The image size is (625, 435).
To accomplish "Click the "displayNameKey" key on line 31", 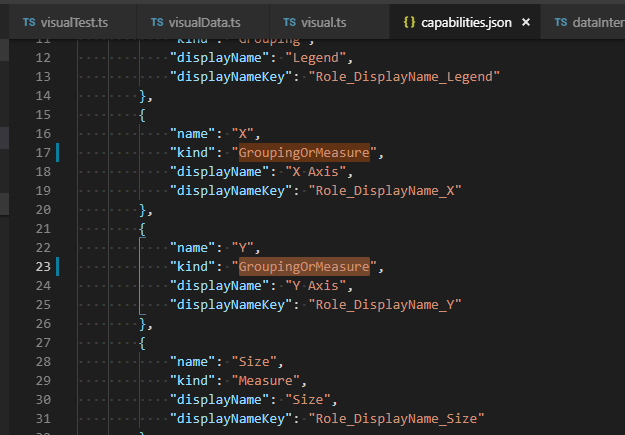I will click(231, 419).
